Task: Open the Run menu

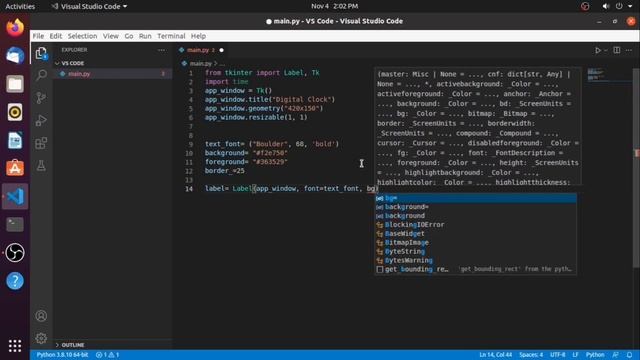Action: [x=145, y=36]
